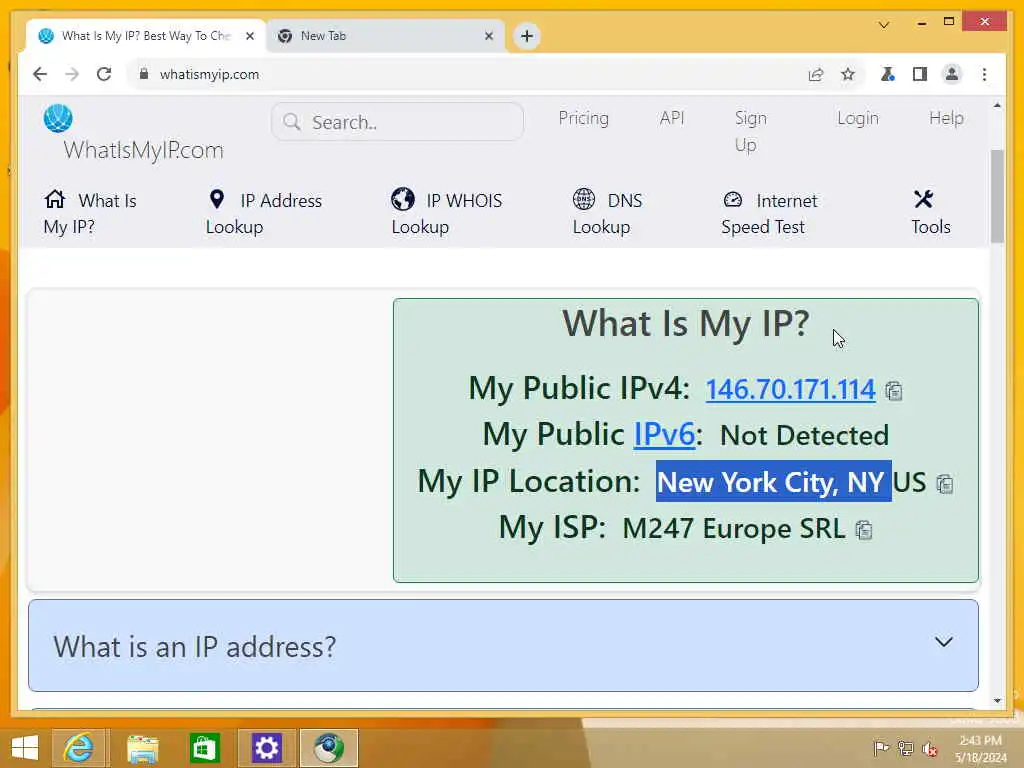Click the WhatIsMyIP.com globe logo
The height and width of the screenshot is (768, 1024).
(58, 118)
